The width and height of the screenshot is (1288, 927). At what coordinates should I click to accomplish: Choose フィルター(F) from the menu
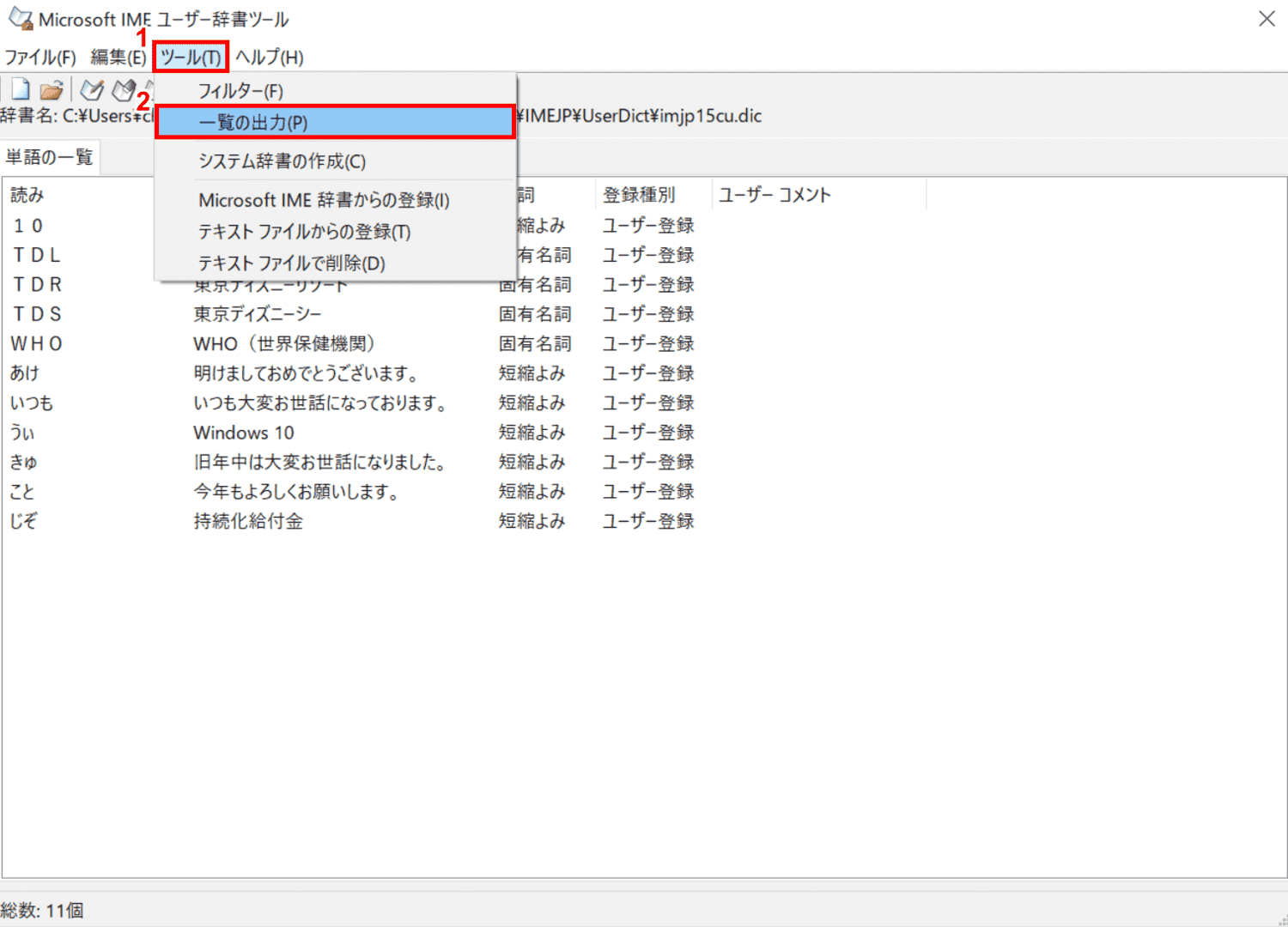coord(335,90)
